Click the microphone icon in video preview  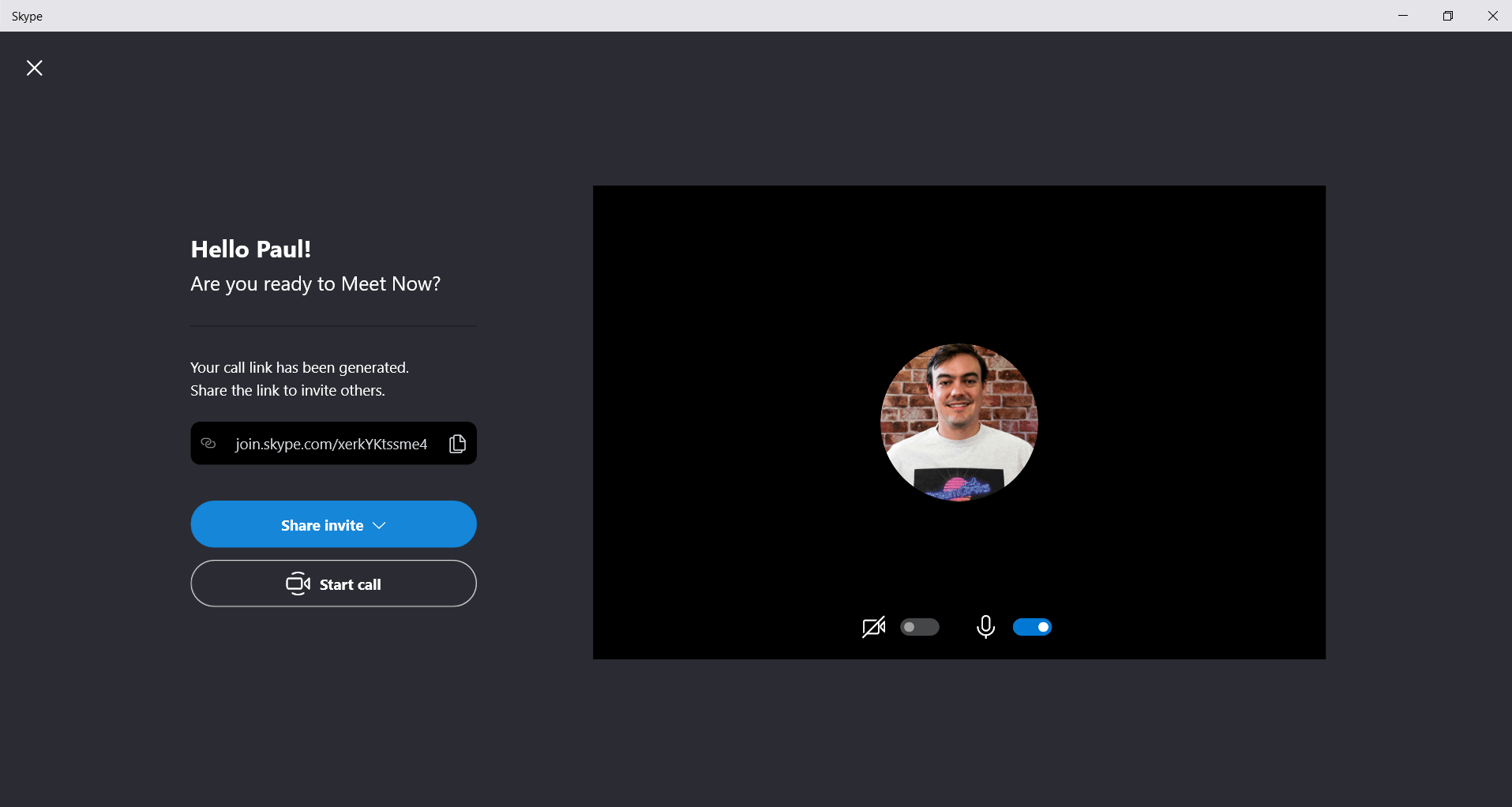(x=985, y=627)
